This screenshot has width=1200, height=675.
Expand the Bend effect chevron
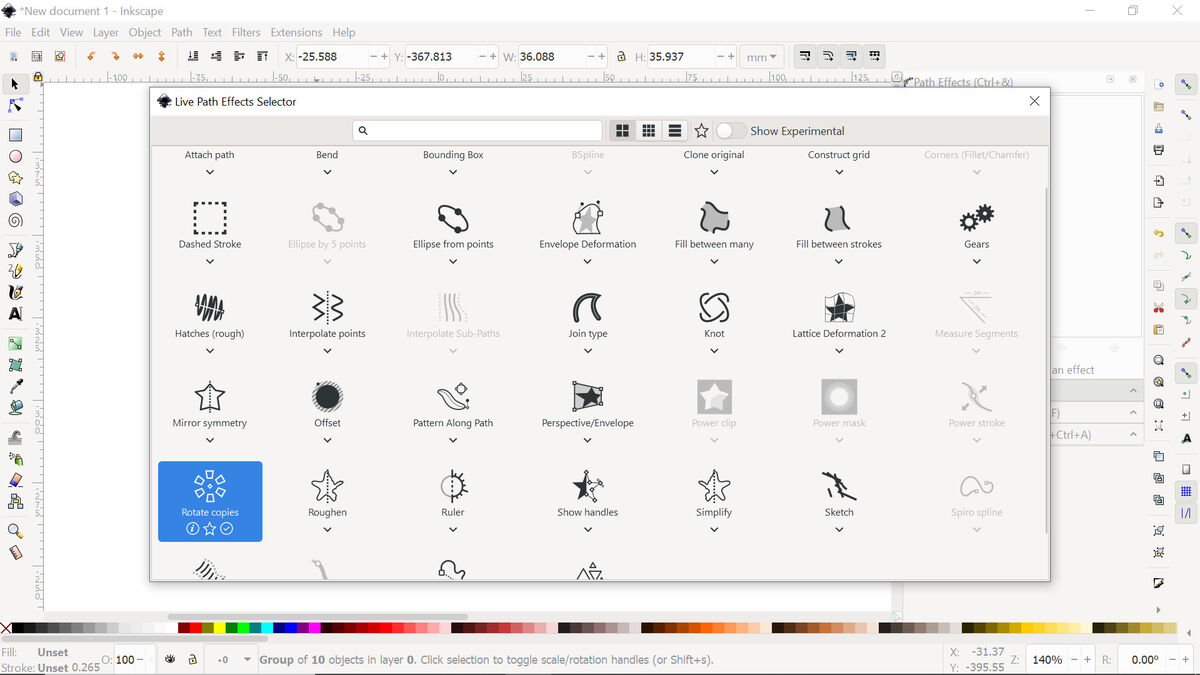327,172
